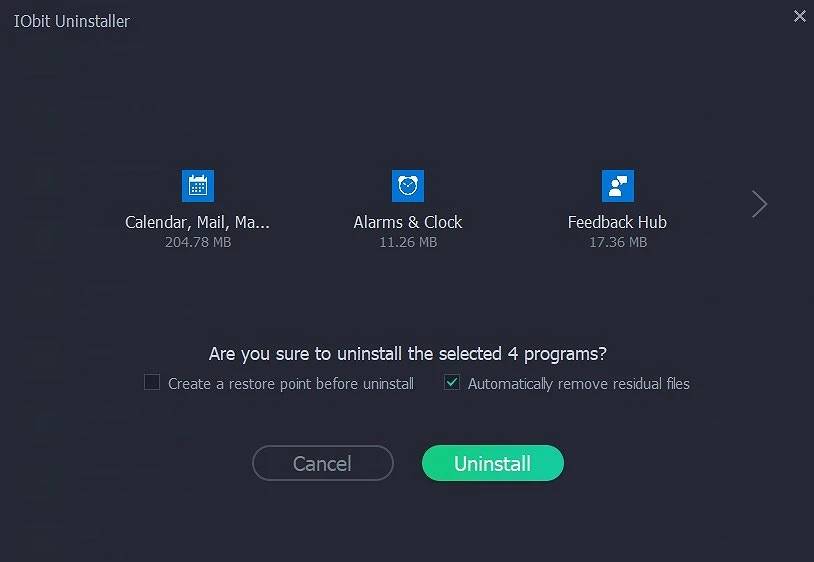Show next programs with right chevron

[x=760, y=204]
